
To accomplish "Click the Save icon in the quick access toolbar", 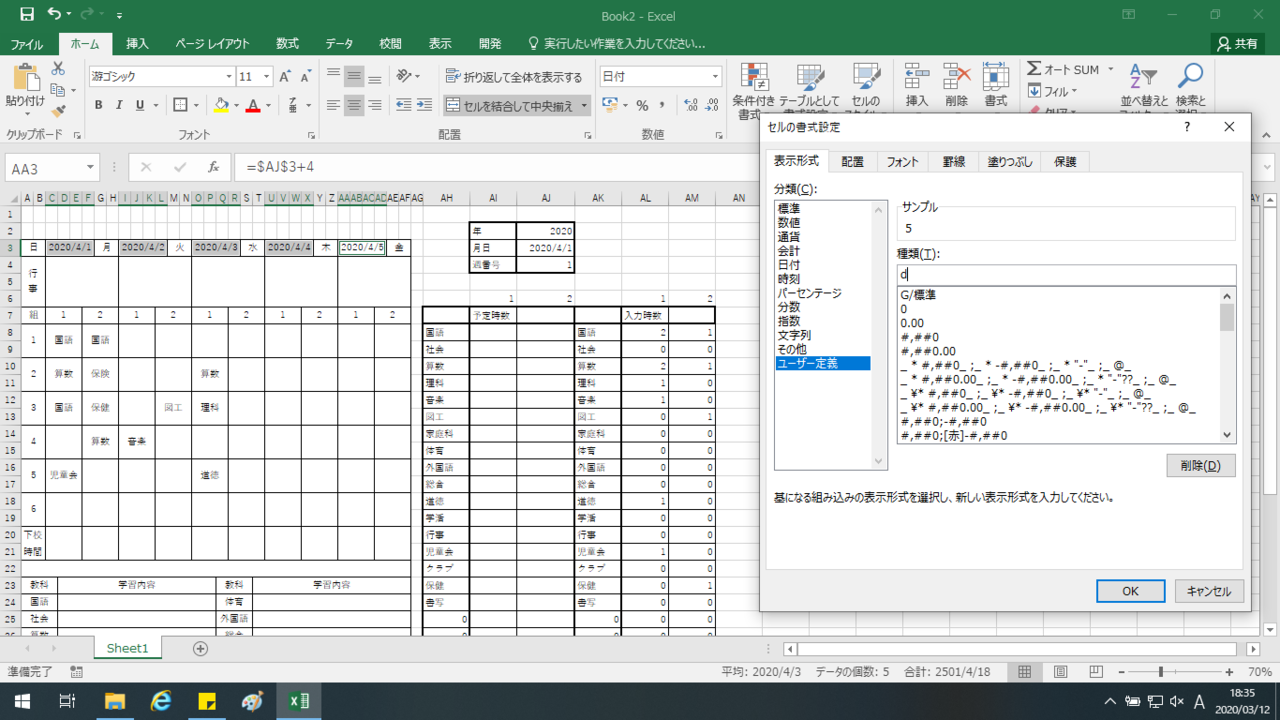I will (27, 15).
